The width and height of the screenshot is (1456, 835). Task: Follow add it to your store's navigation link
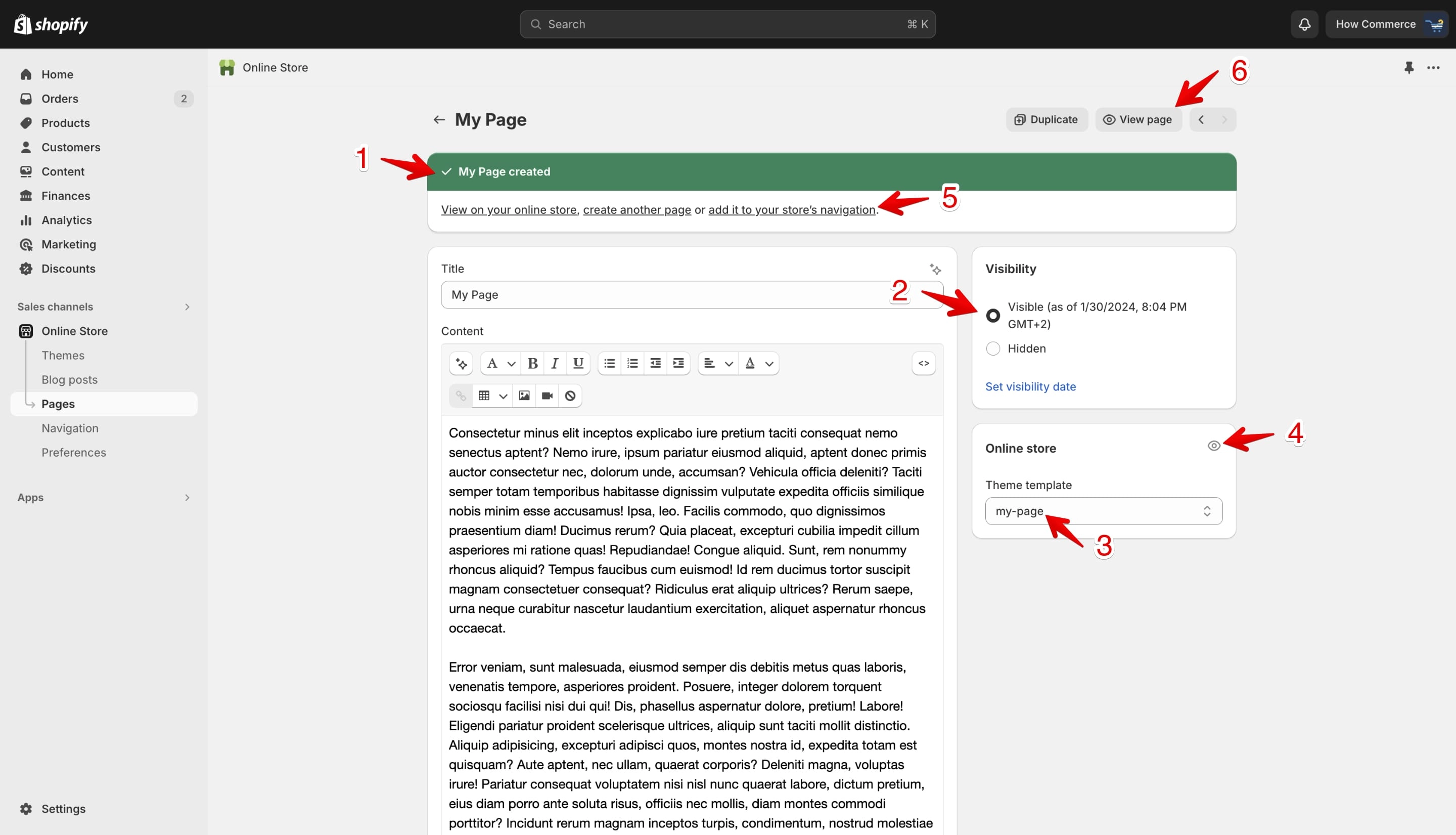coord(792,210)
